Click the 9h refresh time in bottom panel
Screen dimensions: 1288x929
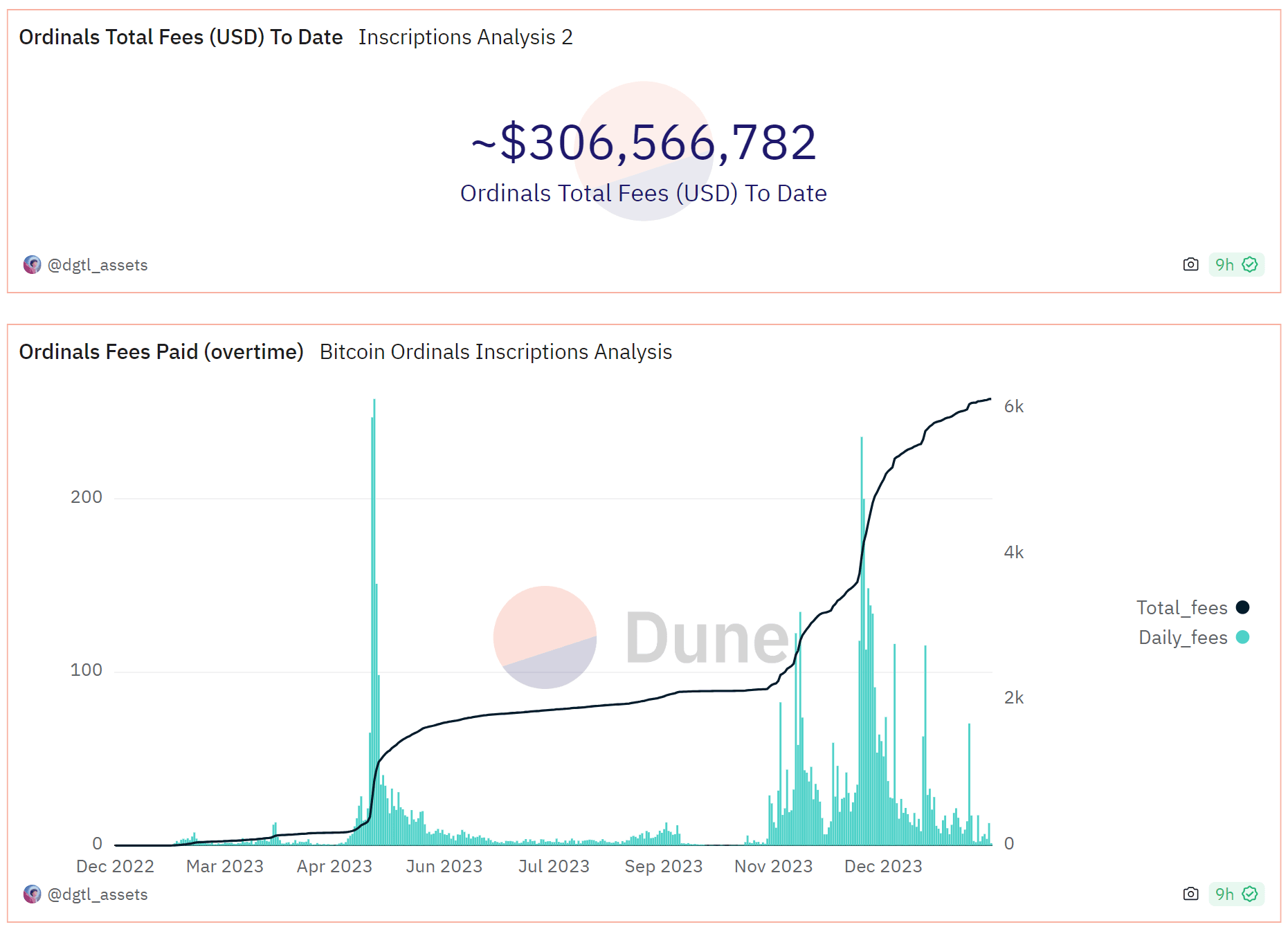1224,894
